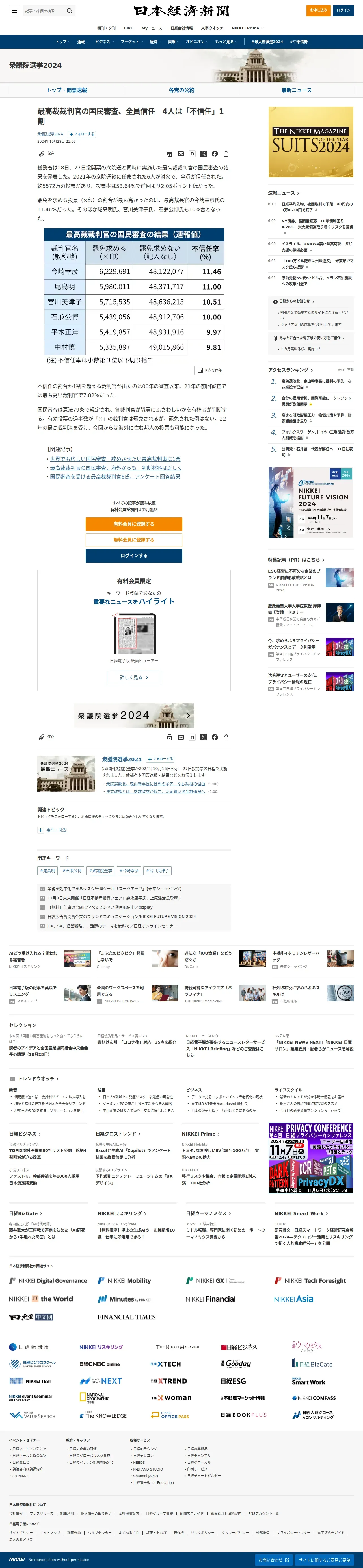Click the upload share icon below the election banner

[x=226, y=737]
